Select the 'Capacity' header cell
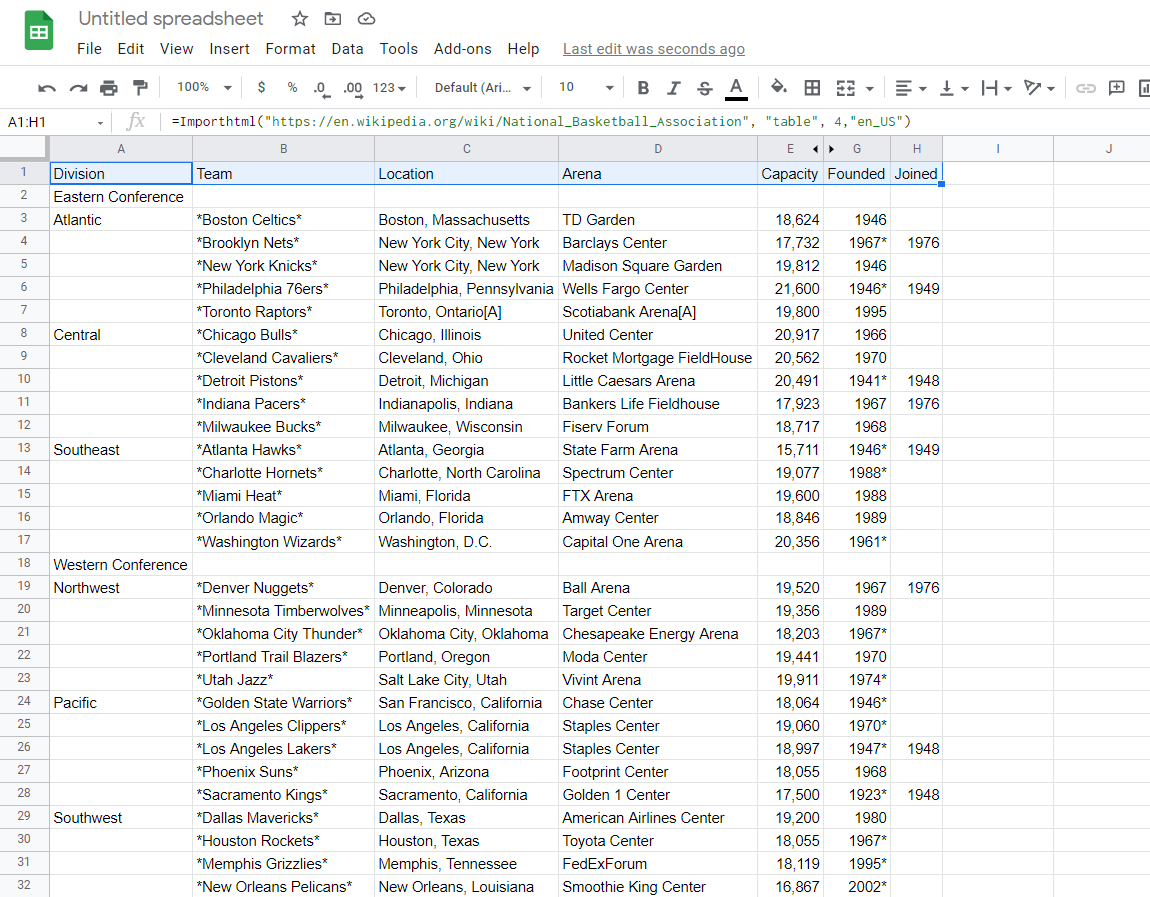The image size is (1150, 897). [791, 174]
